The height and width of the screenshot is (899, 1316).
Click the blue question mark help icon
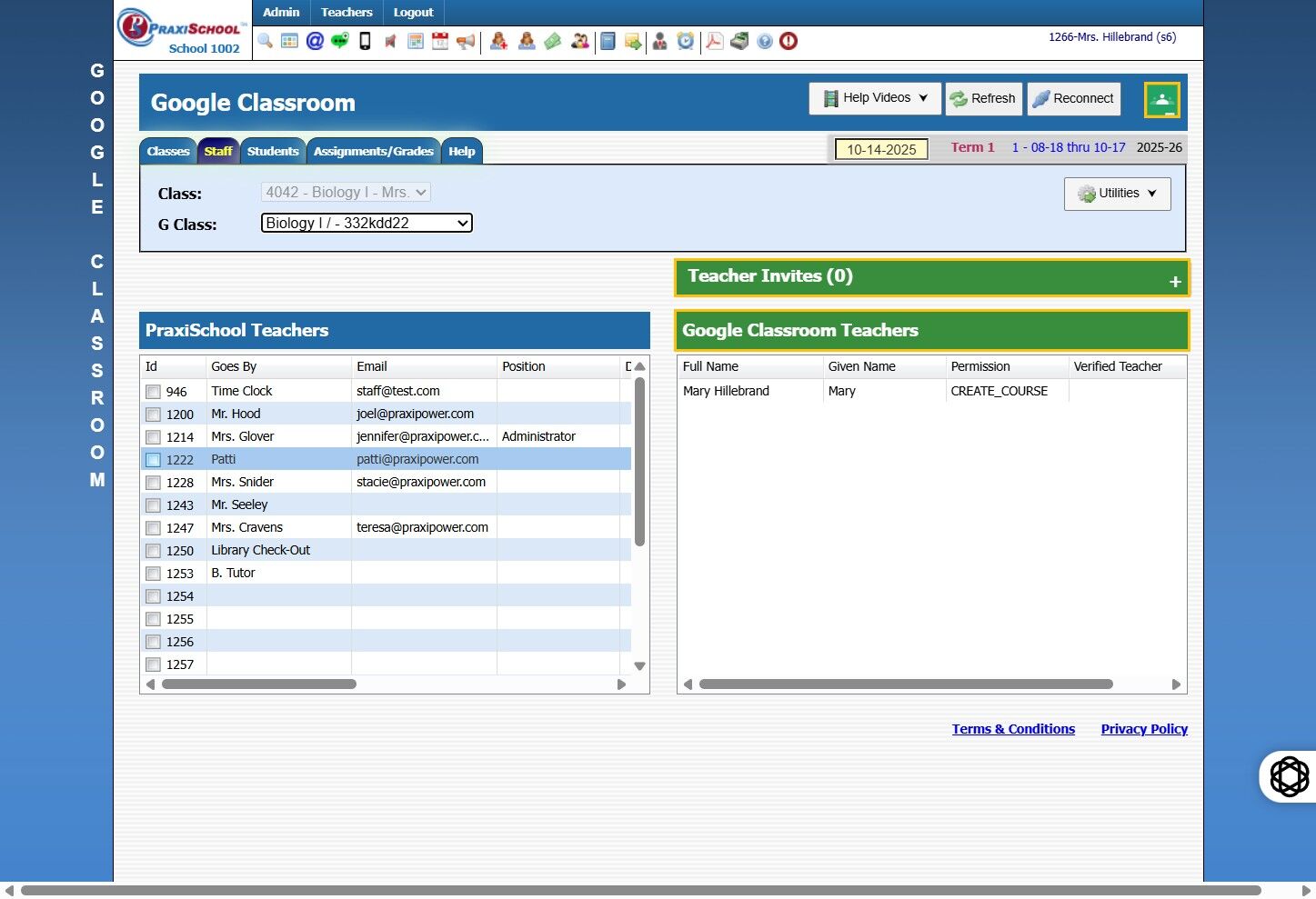(x=765, y=41)
